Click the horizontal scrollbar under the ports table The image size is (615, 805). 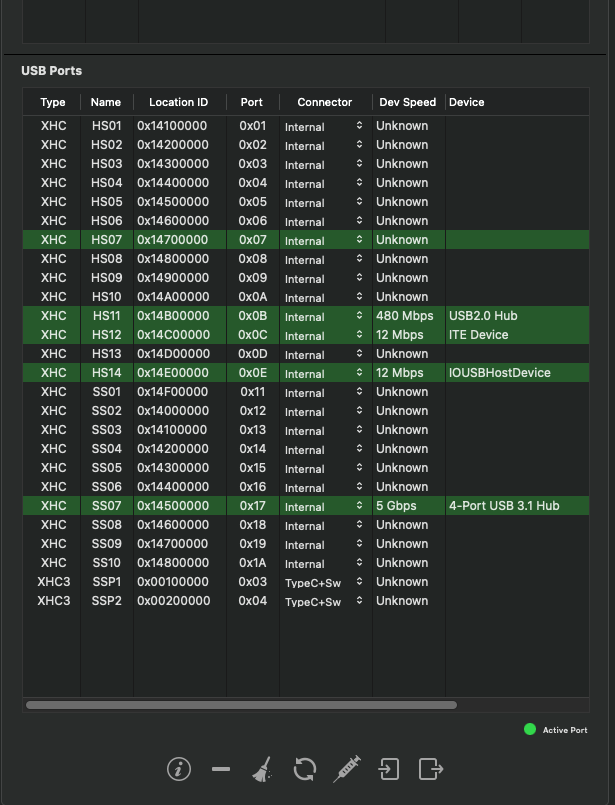241,705
